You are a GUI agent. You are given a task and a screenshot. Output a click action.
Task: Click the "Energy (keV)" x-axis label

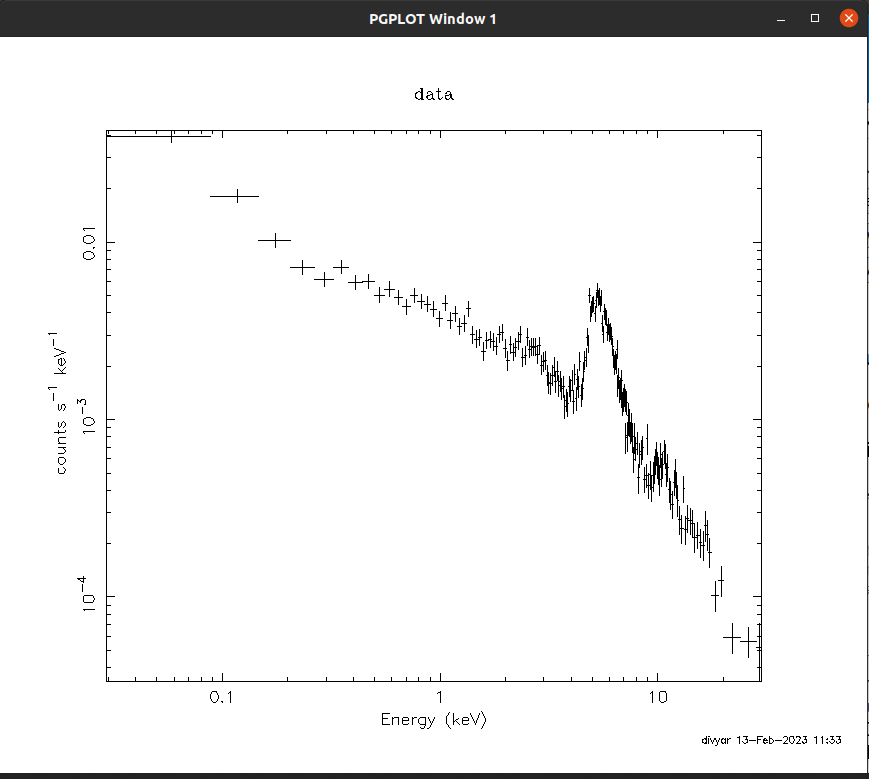(433, 720)
